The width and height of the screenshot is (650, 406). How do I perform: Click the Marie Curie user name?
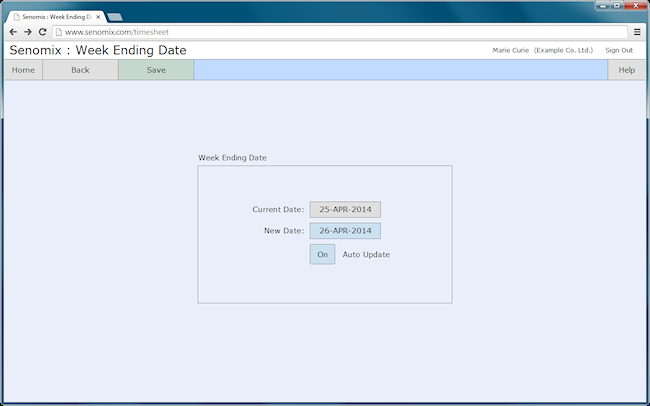[x=511, y=50]
